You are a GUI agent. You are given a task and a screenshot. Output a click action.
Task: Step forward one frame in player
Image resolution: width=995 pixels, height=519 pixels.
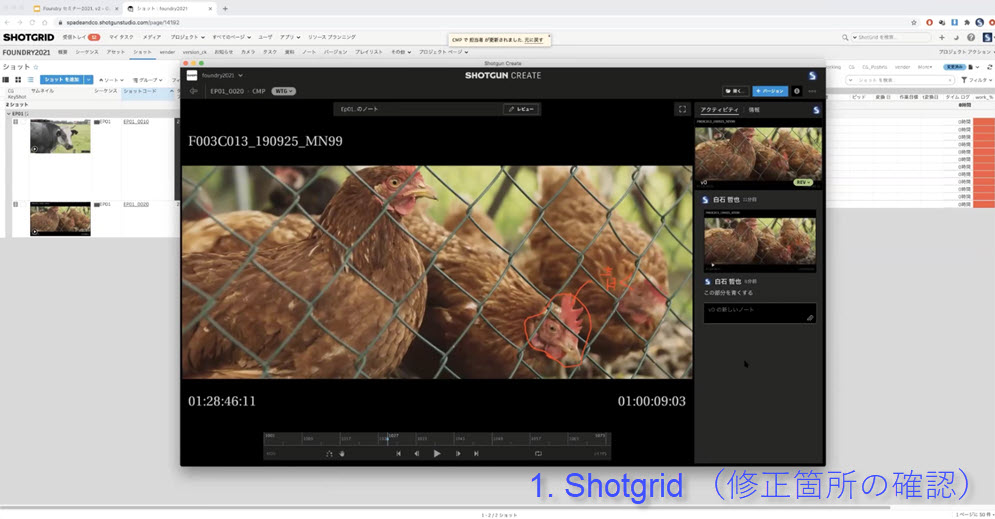pyautogui.click(x=458, y=454)
